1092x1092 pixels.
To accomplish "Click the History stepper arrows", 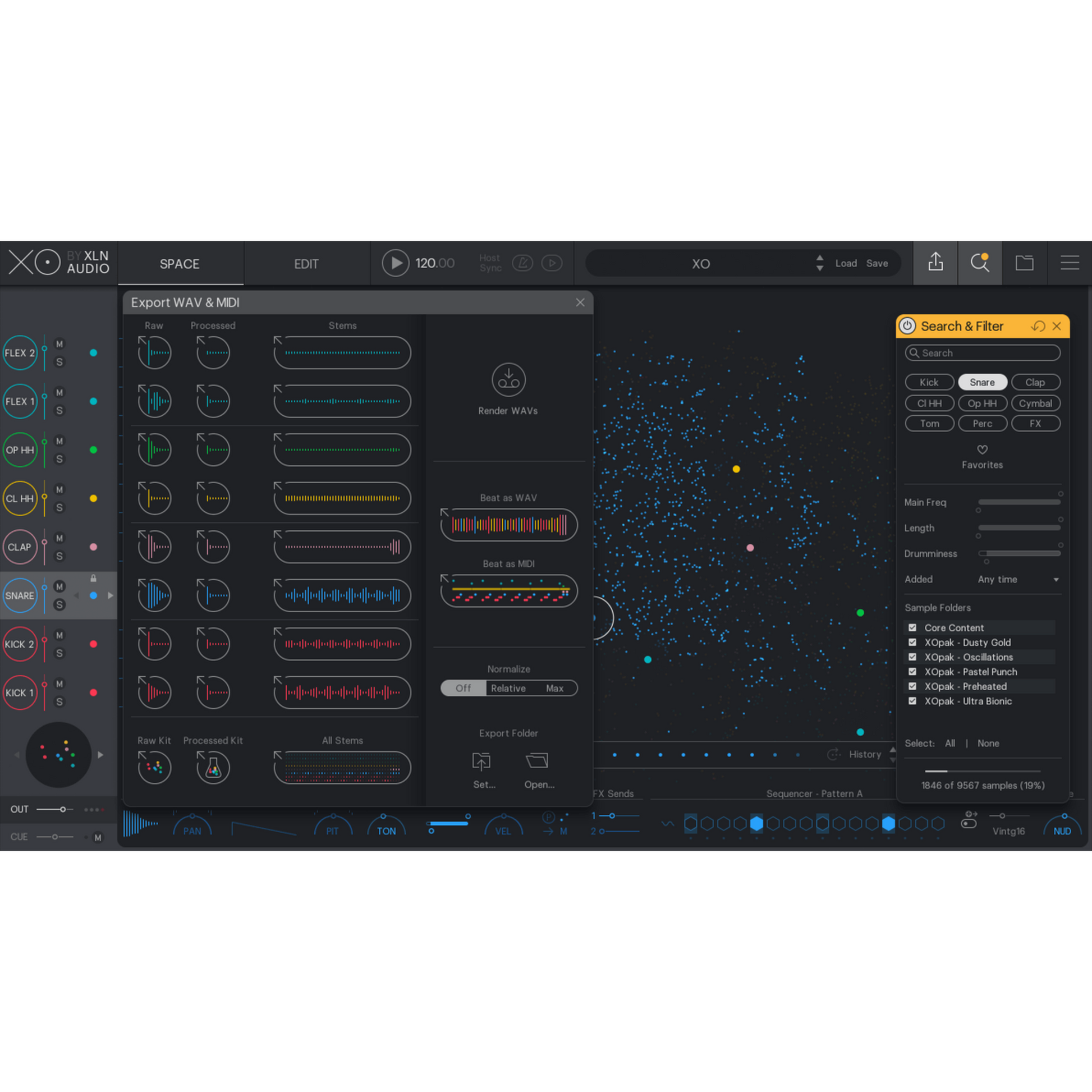I will pos(892,754).
